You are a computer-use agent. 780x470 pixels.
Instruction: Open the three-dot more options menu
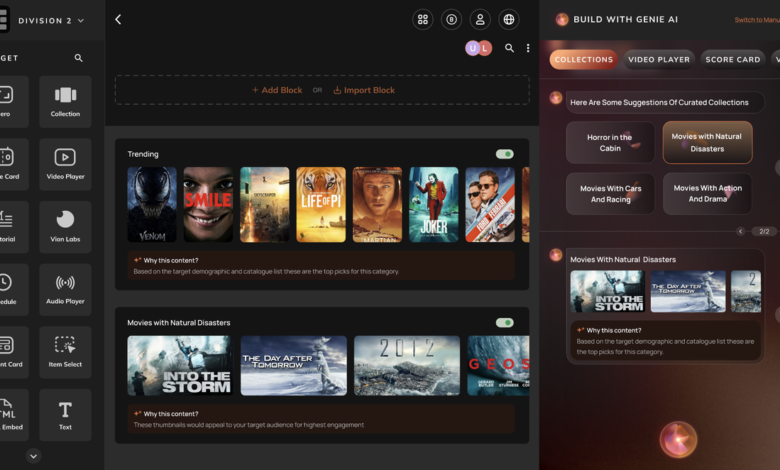(x=528, y=48)
